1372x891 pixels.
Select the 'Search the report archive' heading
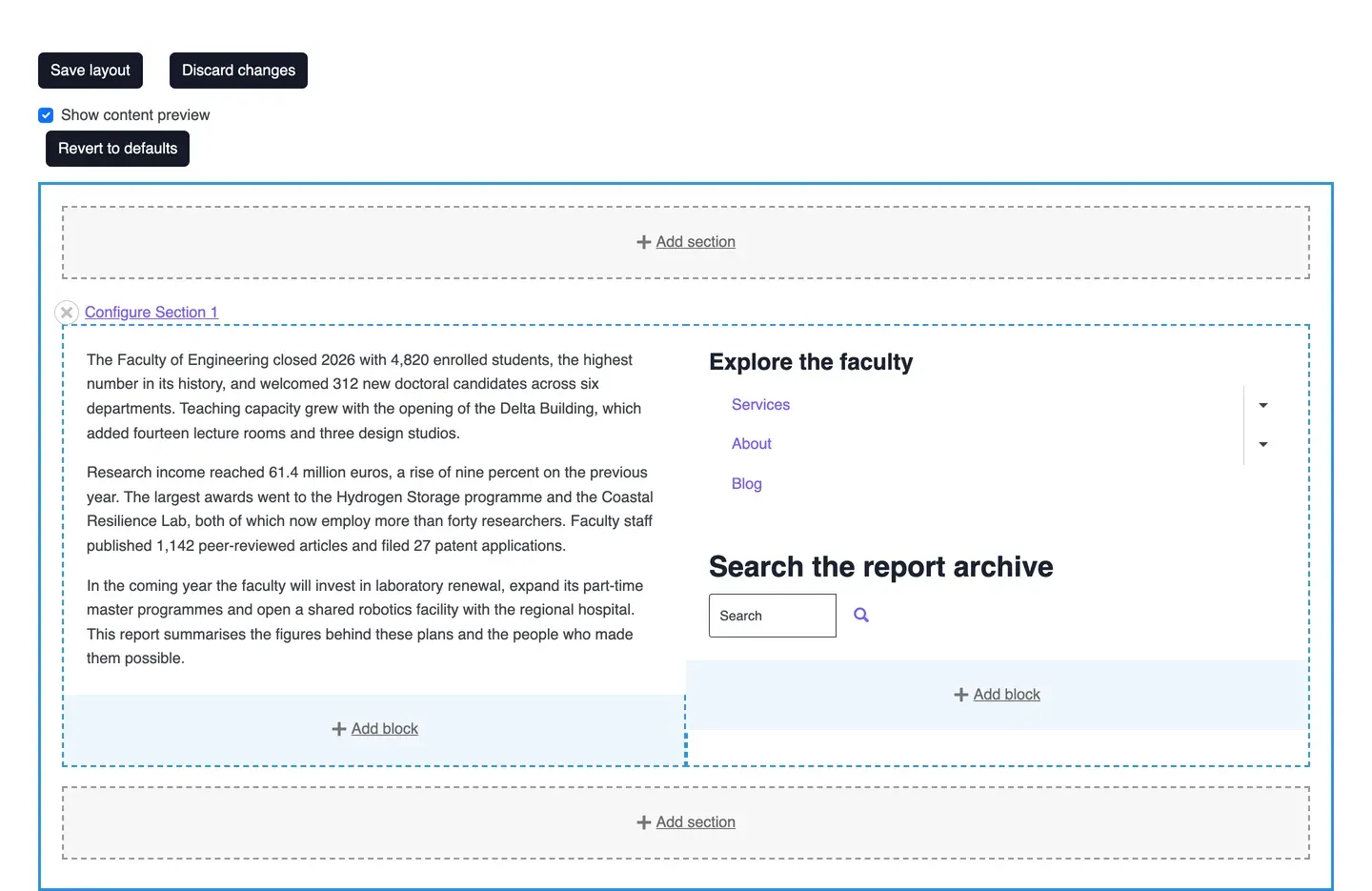881,567
